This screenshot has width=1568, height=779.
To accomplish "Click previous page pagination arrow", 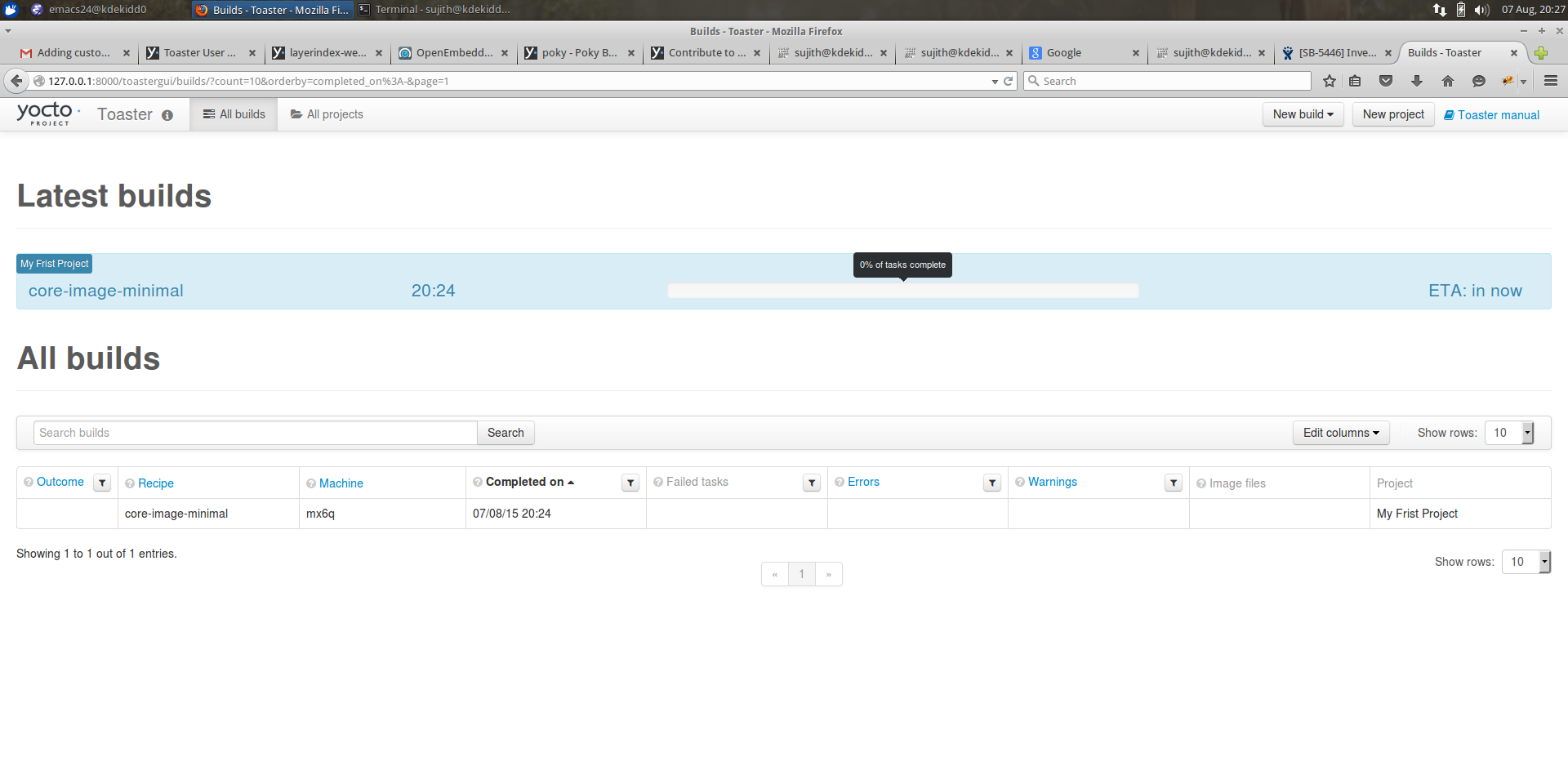I will click(x=775, y=574).
